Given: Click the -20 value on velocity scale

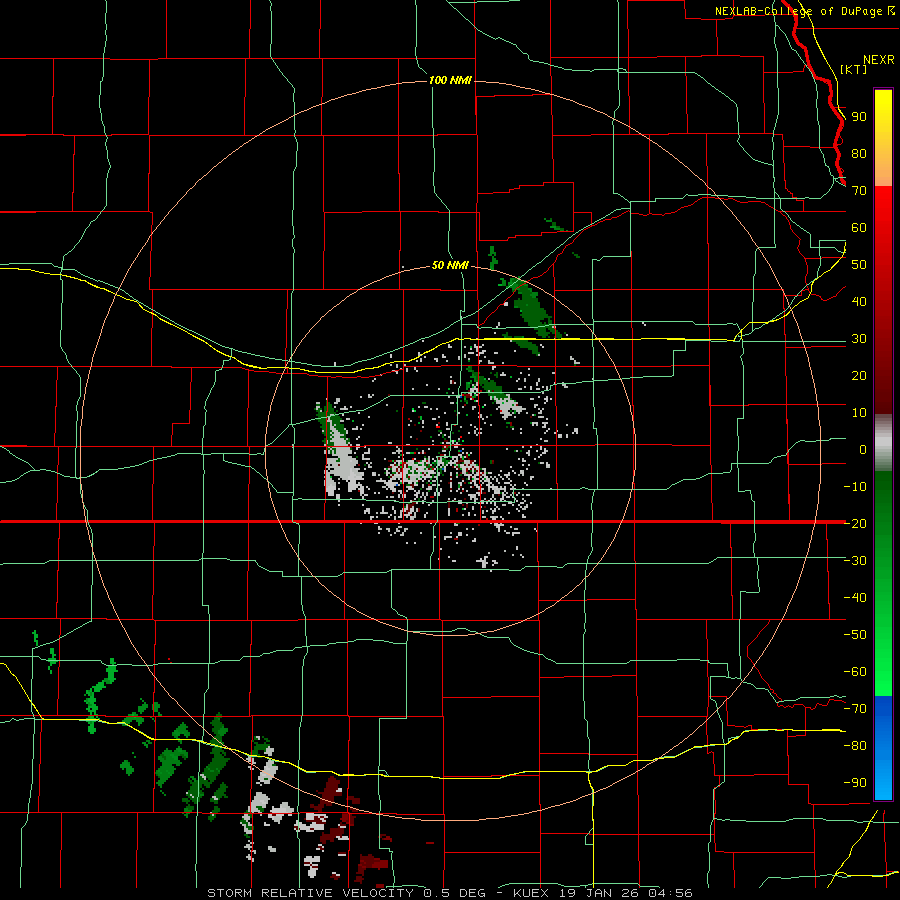Looking at the screenshot, I should coord(855,523).
